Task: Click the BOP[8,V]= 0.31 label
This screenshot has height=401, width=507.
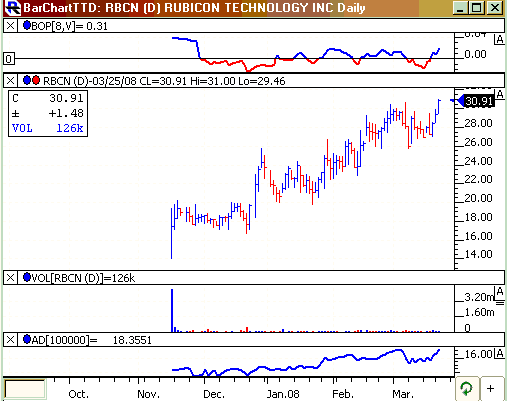Action: click(70, 26)
